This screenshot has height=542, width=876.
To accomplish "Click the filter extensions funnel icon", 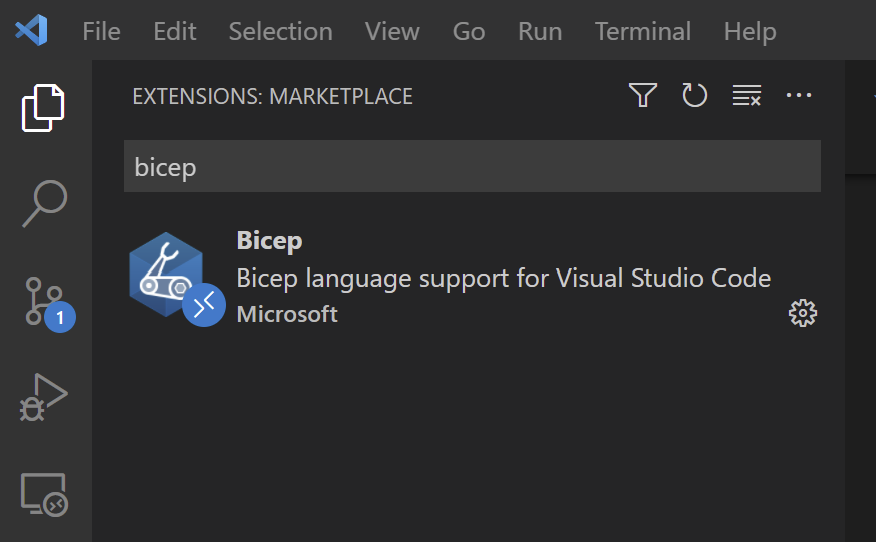I will (642, 96).
